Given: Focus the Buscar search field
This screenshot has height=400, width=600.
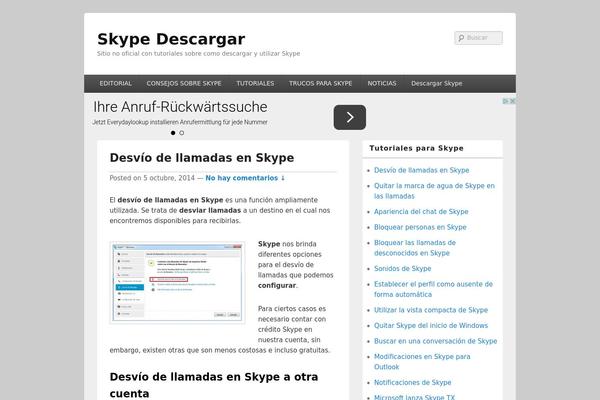Looking at the screenshot, I should click(479, 38).
